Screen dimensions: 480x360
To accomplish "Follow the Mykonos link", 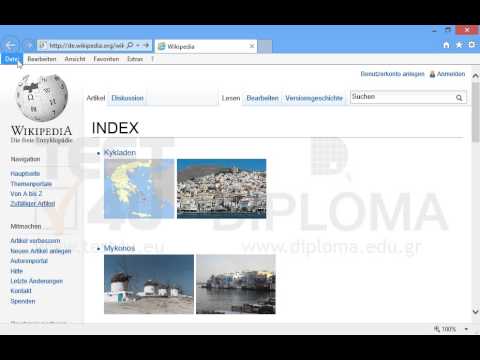I will [x=119, y=248].
